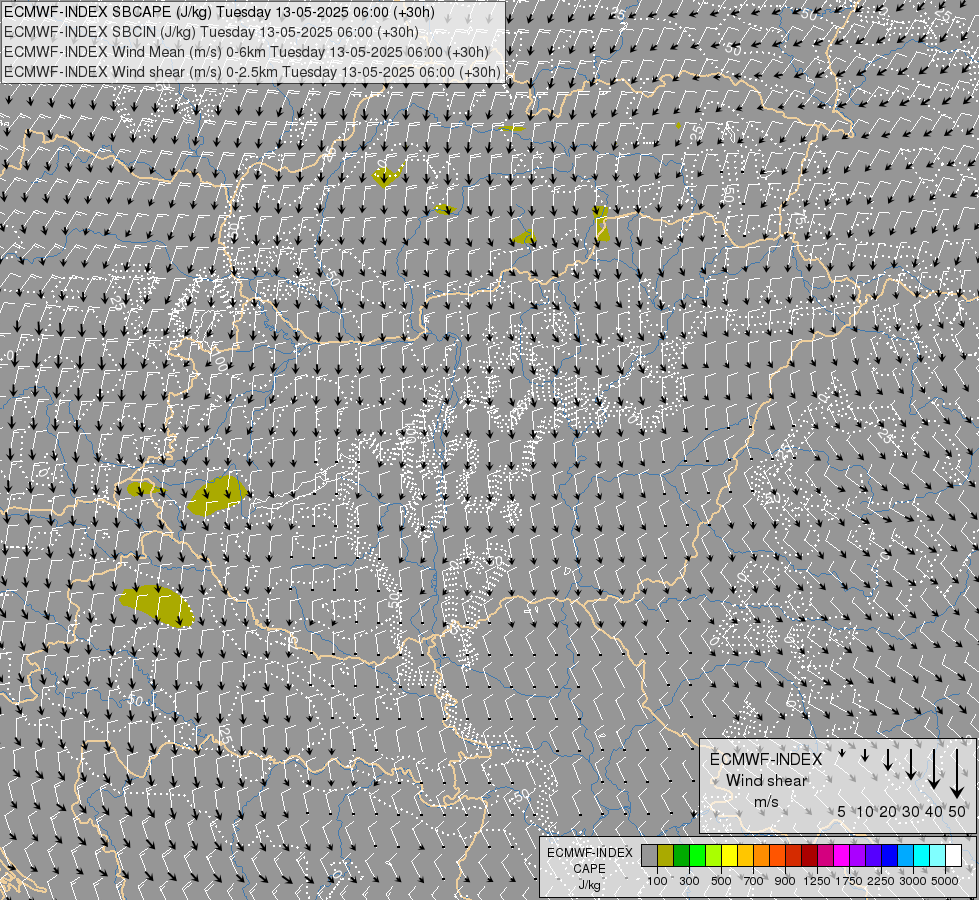Screen dimensions: 979x900
Task: Click the 30 value label under wind shear arrows
Action: 911,811
